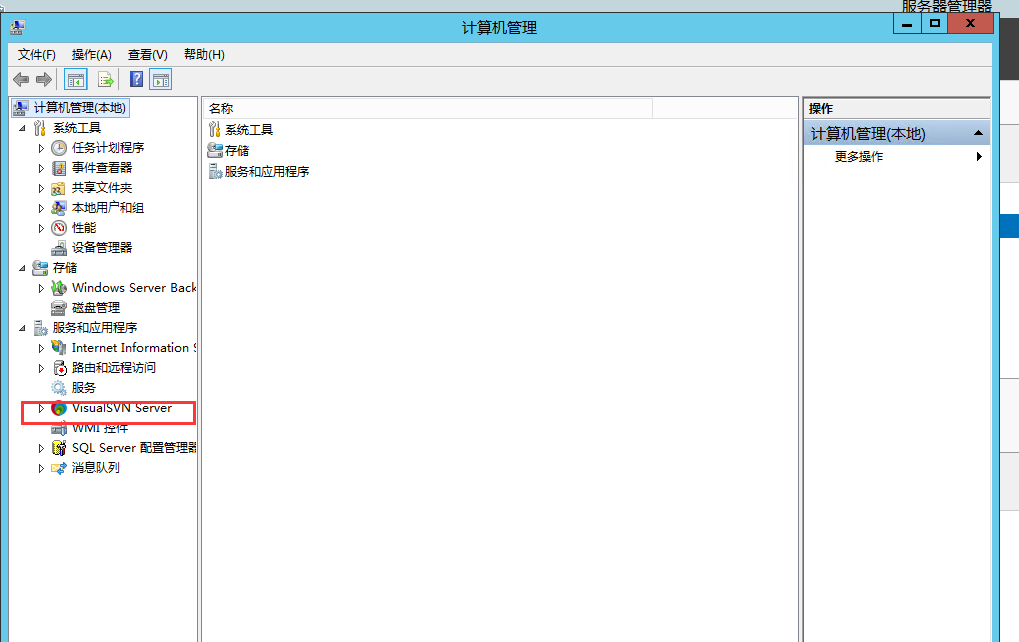The height and width of the screenshot is (642, 1019).
Task: Collapse the 计算机管理(本地) actions section arrow
Action: point(978,133)
